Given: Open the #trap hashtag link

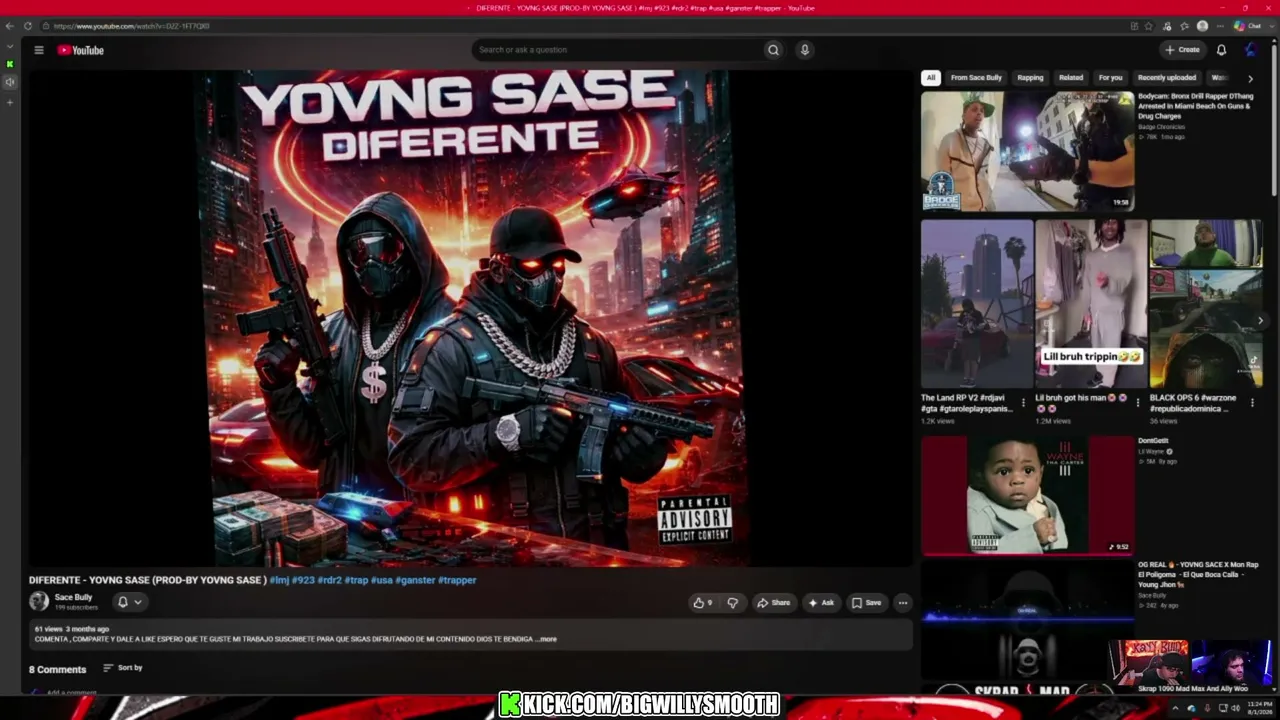Looking at the screenshot, I should pyautogui.click(x=356, y=580).
